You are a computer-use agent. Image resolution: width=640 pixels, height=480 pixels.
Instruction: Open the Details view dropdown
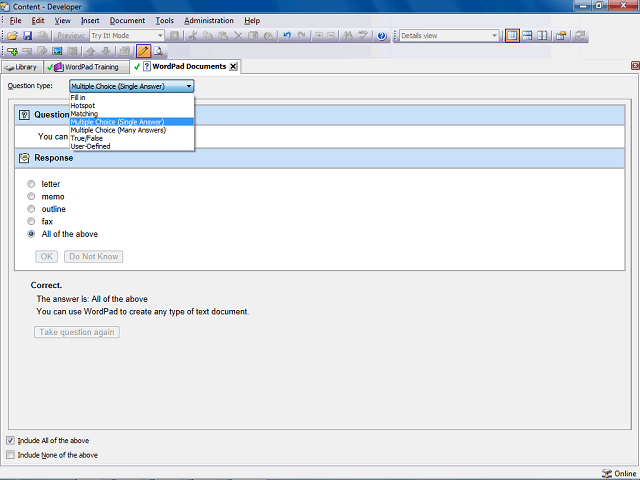449,36
